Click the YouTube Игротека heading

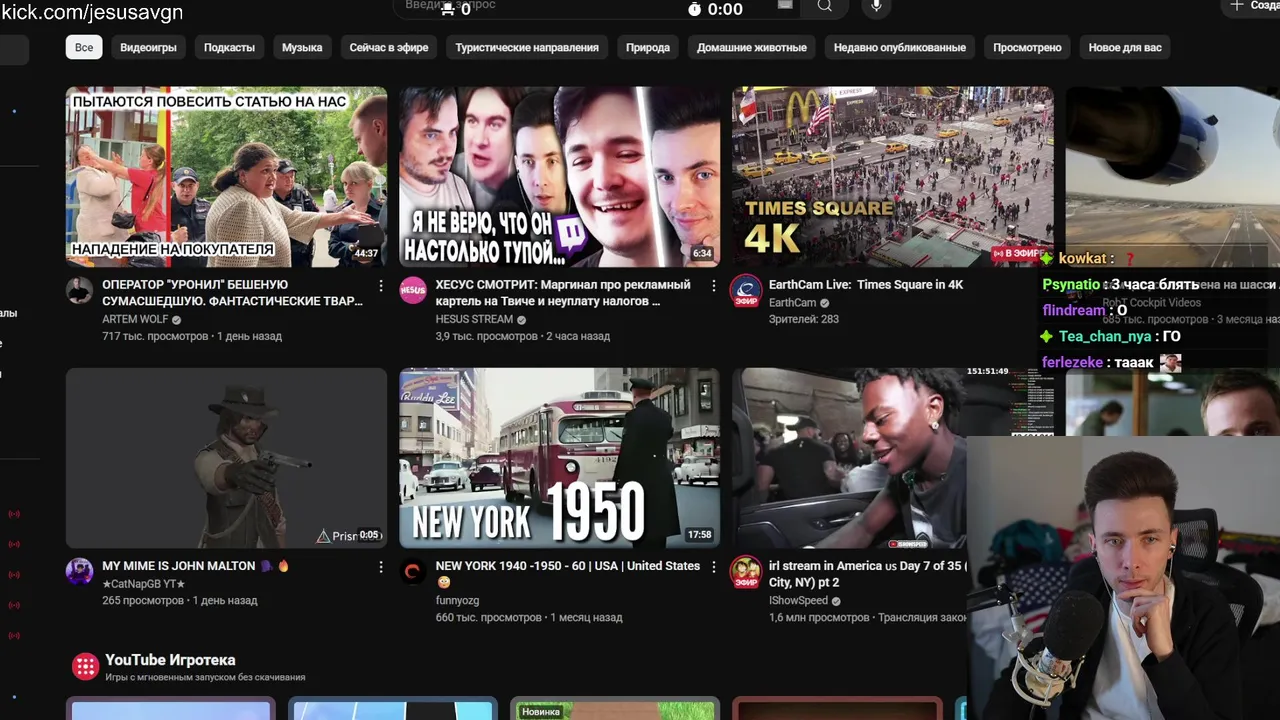point(170,660)
